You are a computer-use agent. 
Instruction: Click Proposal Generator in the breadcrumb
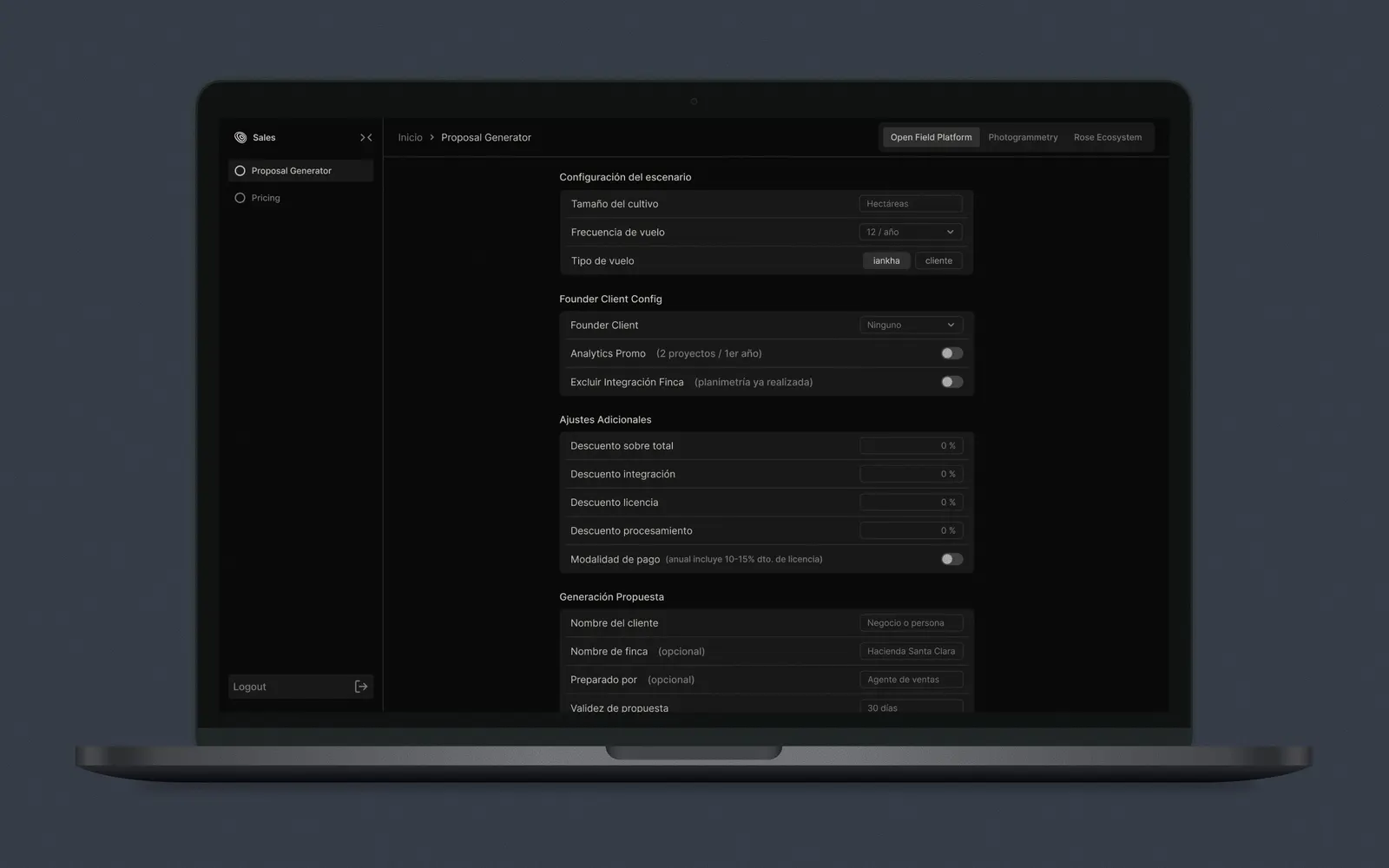click(486, 137)
